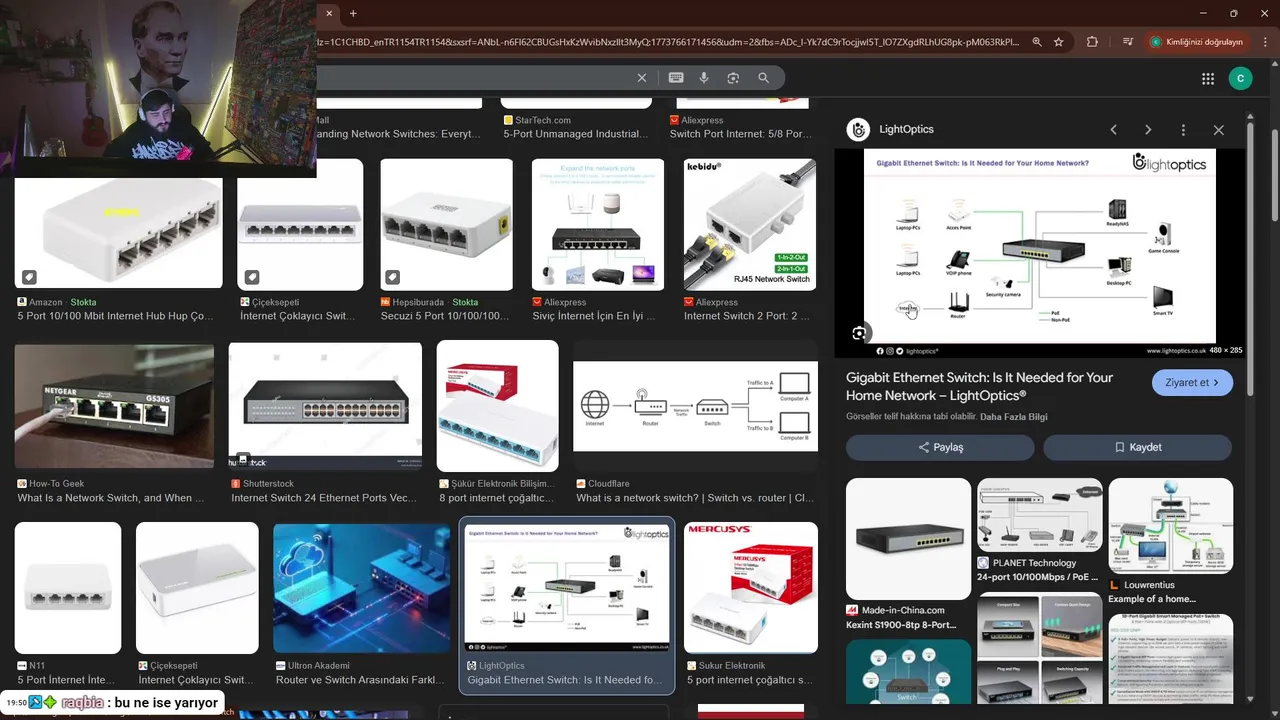The width and height of the screenshot is (1280, 720).
Task: Go to previous image in preview panel
Action: (x=1113, y=130)
